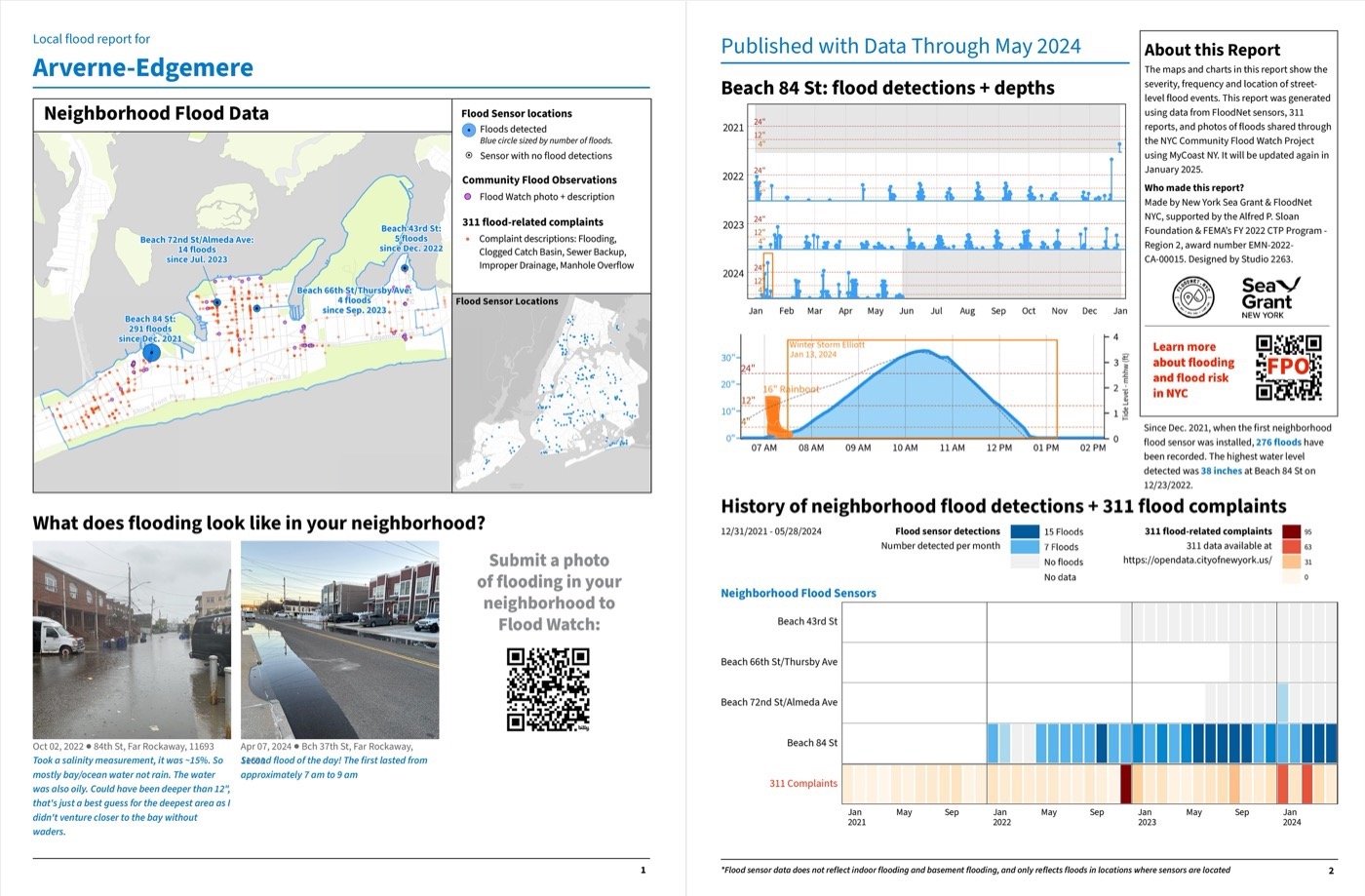Click the 'Arverne-Edgemere' report title
The height and width of the screenshot is (896, 1365).
click(142, 67)
